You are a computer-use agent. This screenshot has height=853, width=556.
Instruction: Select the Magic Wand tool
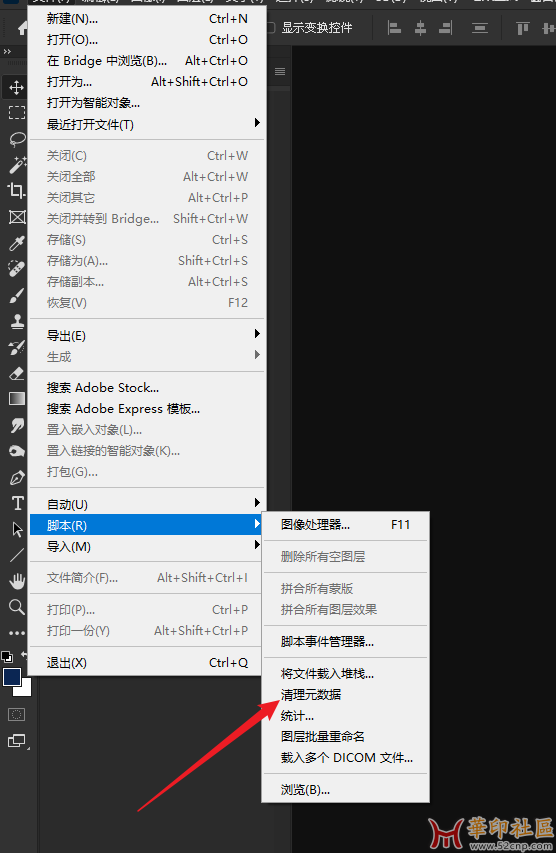point(16,164)
